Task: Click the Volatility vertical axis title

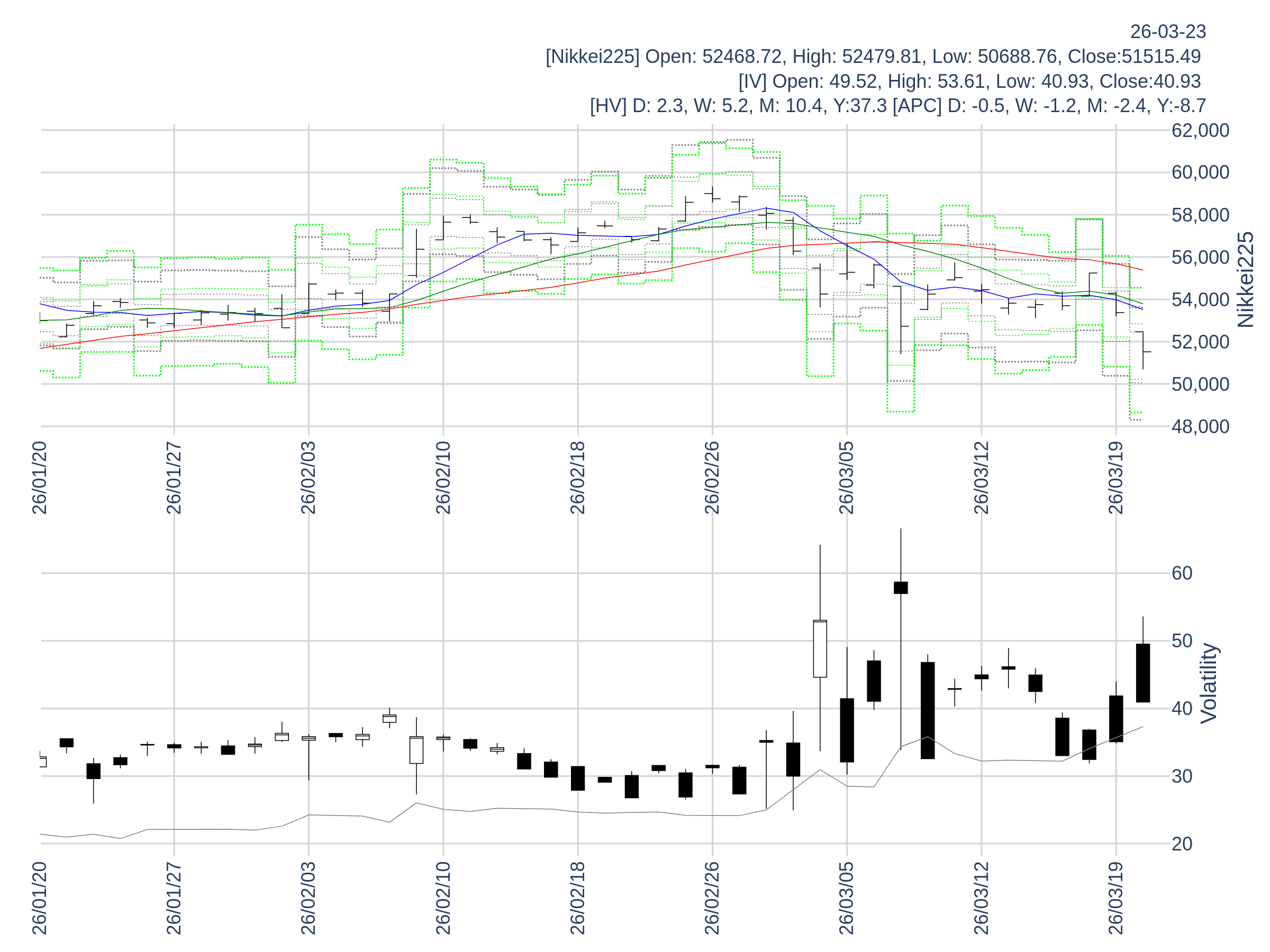Action: tap(1209, 683)
